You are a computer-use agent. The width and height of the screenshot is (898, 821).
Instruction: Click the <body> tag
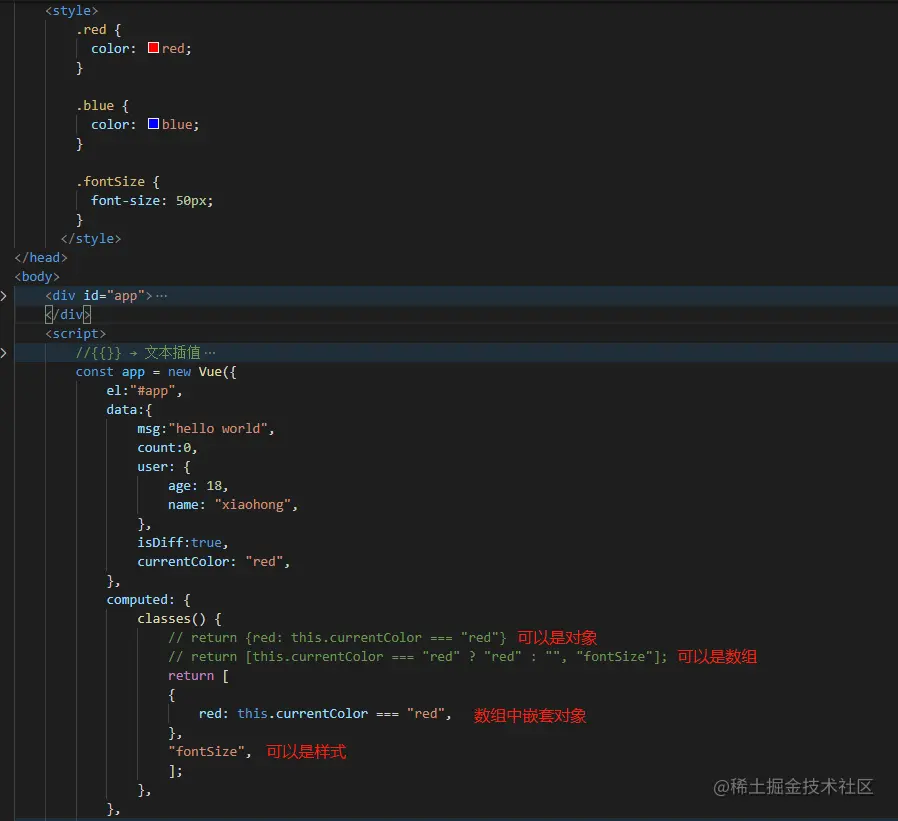[37, 277]
